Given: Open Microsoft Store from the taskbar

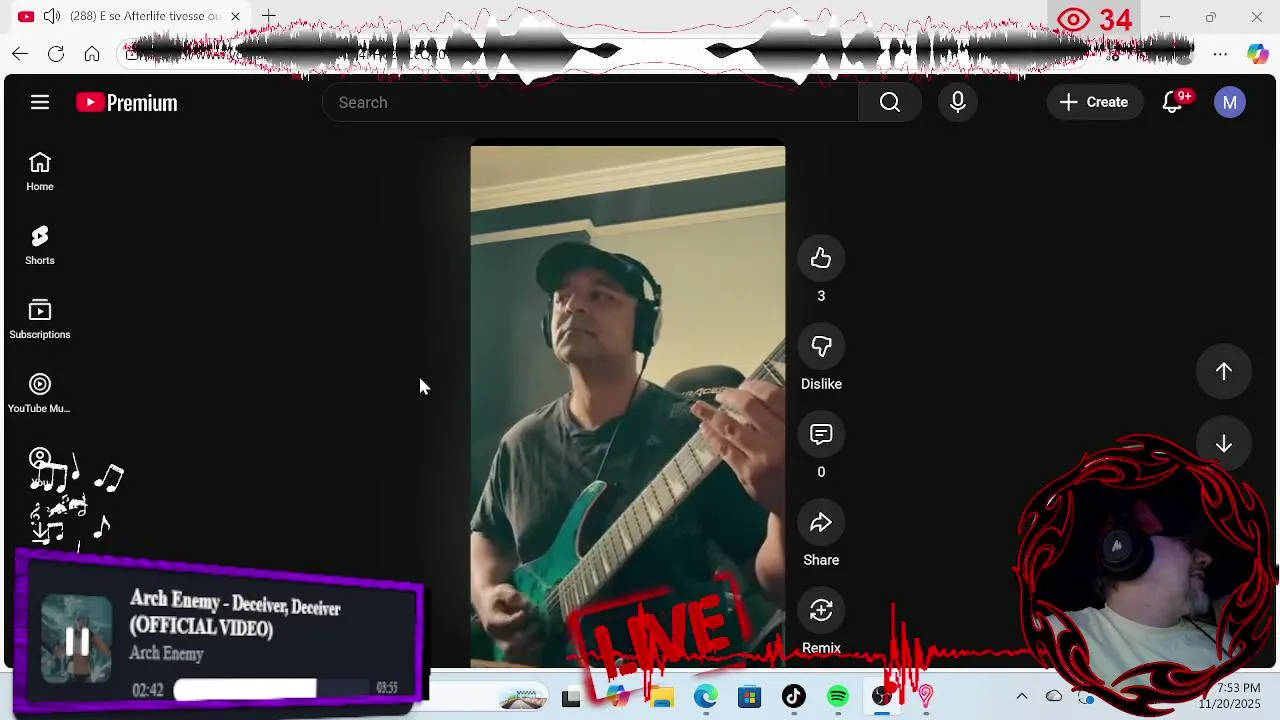Looking at the screenshot, I should pyautogui.click(x=749, y=697).
